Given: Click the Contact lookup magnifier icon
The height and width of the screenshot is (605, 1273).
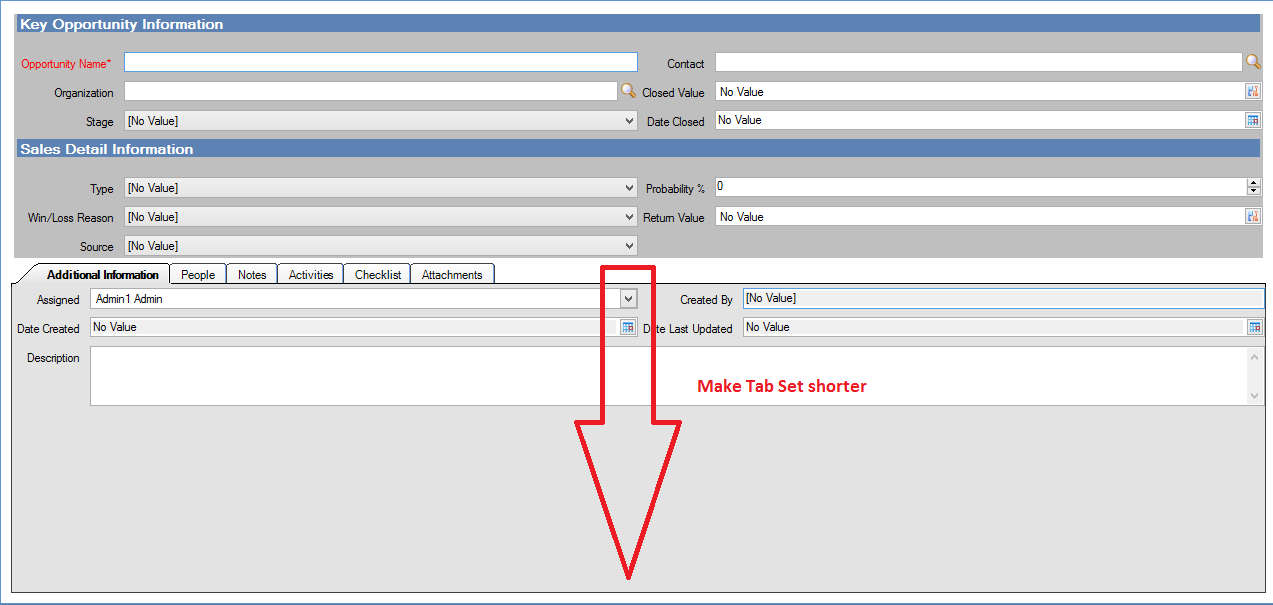Looking at the screenshot, I should coord(1253,62).
